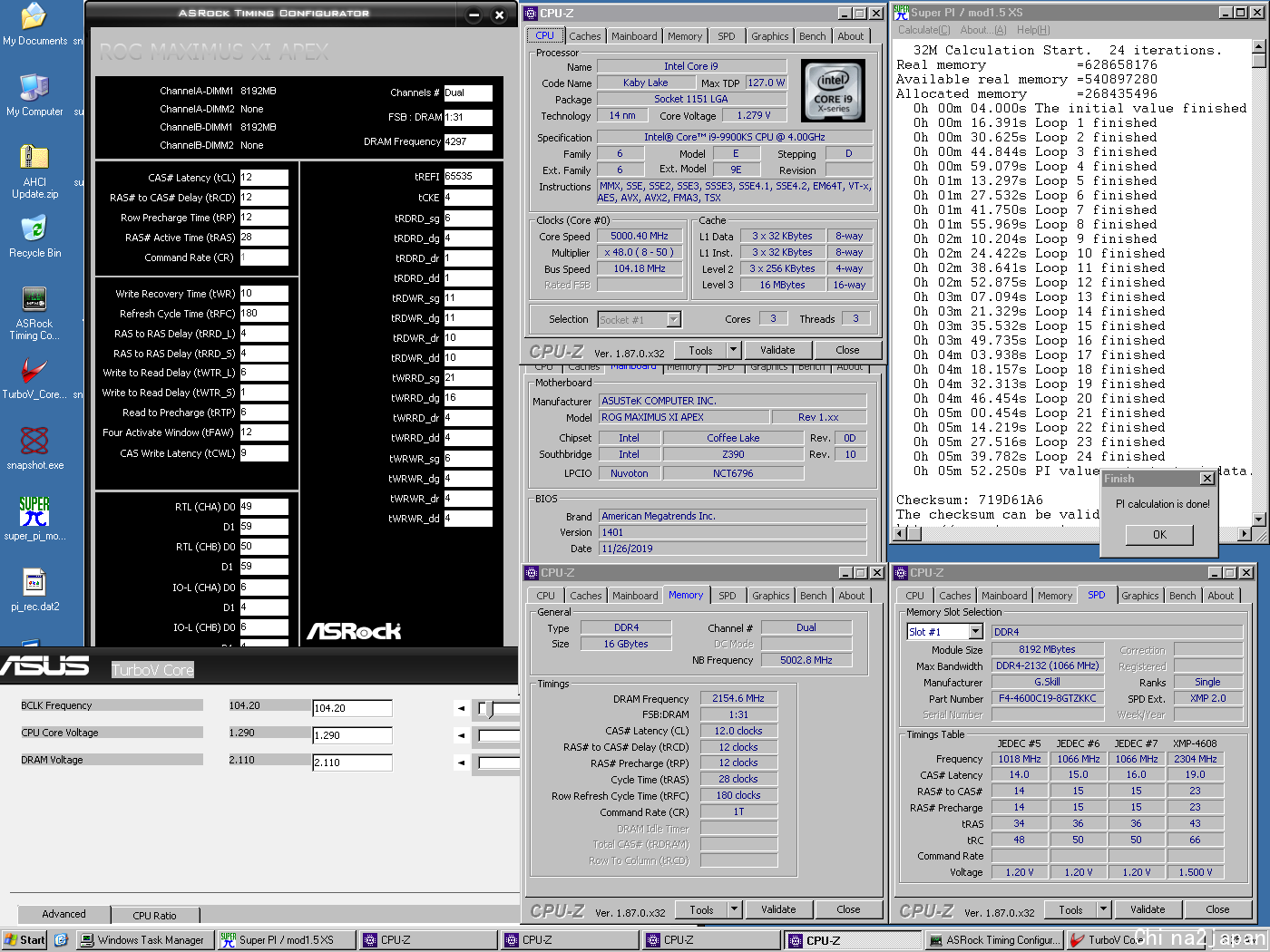This screenshot has width=1270, height=952.
Task: Click the DRAM Voltage input box in TurboV
Action: point(352,763)
